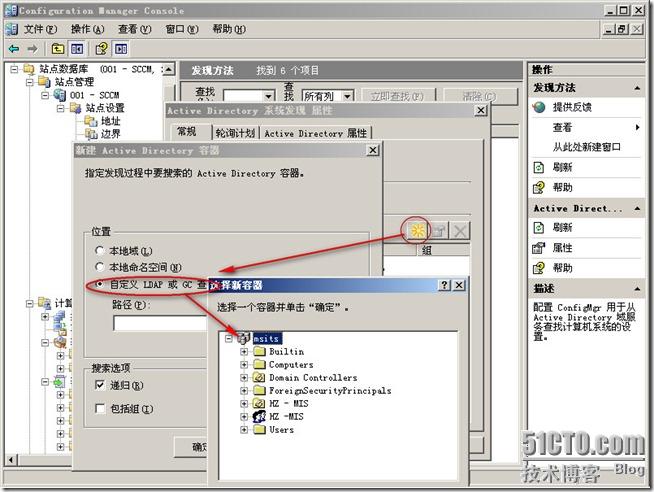
Task: Click the Help toolbar icon
Action: click(101, 49)
